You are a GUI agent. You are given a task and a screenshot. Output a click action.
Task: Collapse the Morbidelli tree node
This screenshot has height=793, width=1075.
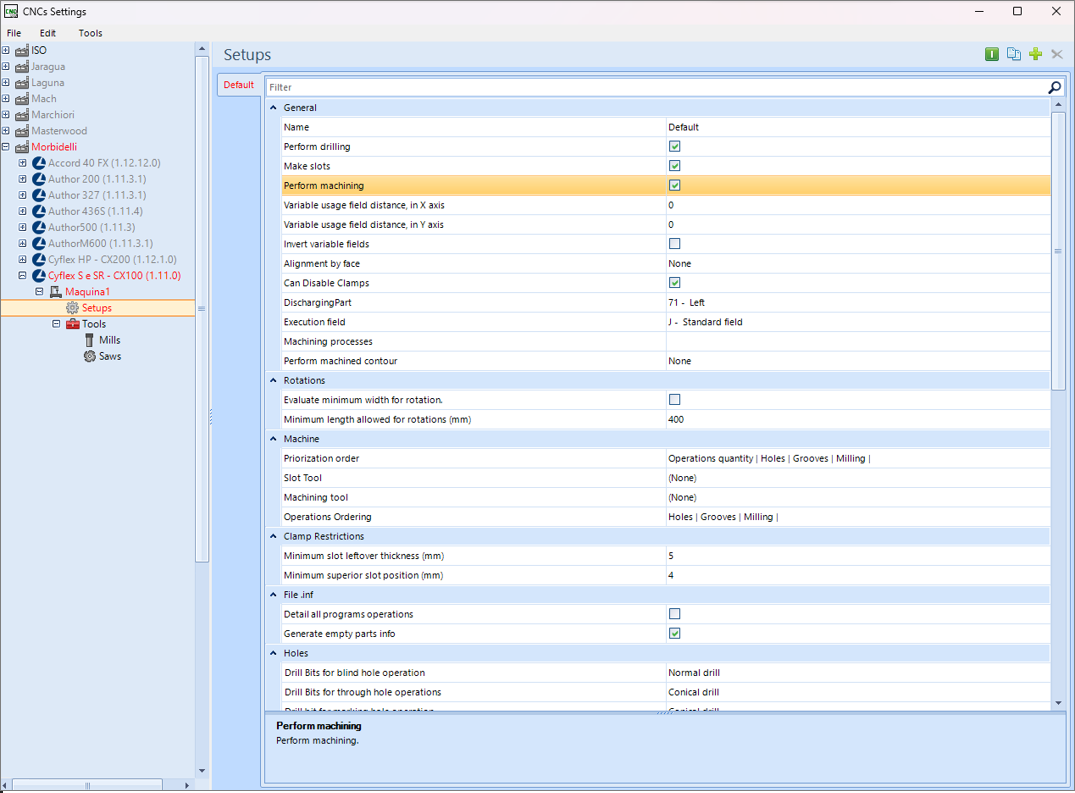click(5, 147)
